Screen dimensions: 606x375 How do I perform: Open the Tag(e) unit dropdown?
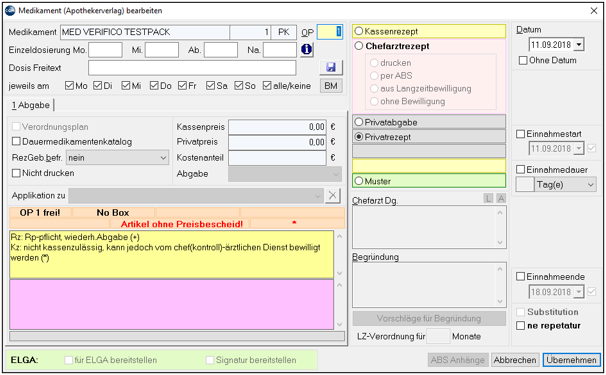[x=565, y=185]
